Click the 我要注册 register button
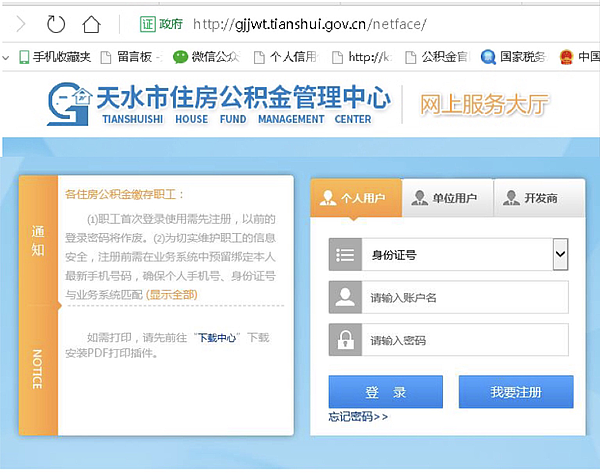Image resolution: width=600 pixels, height=473 pixels. point(516,392)
